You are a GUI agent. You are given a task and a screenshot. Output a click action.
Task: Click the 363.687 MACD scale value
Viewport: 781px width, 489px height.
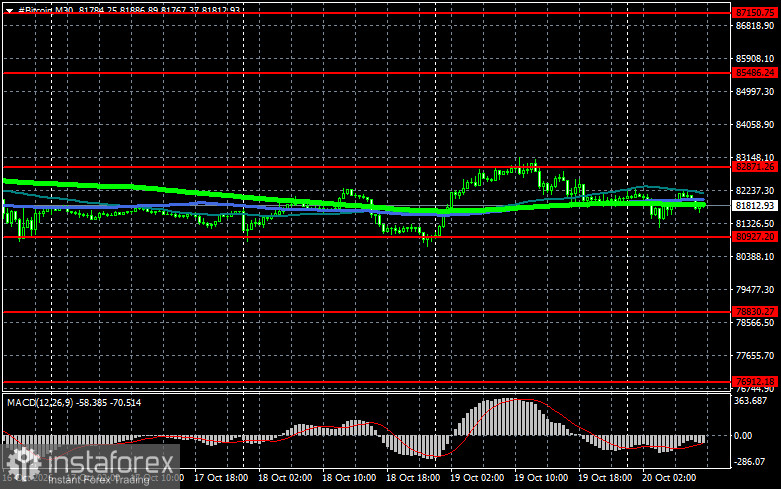[751, 401]
